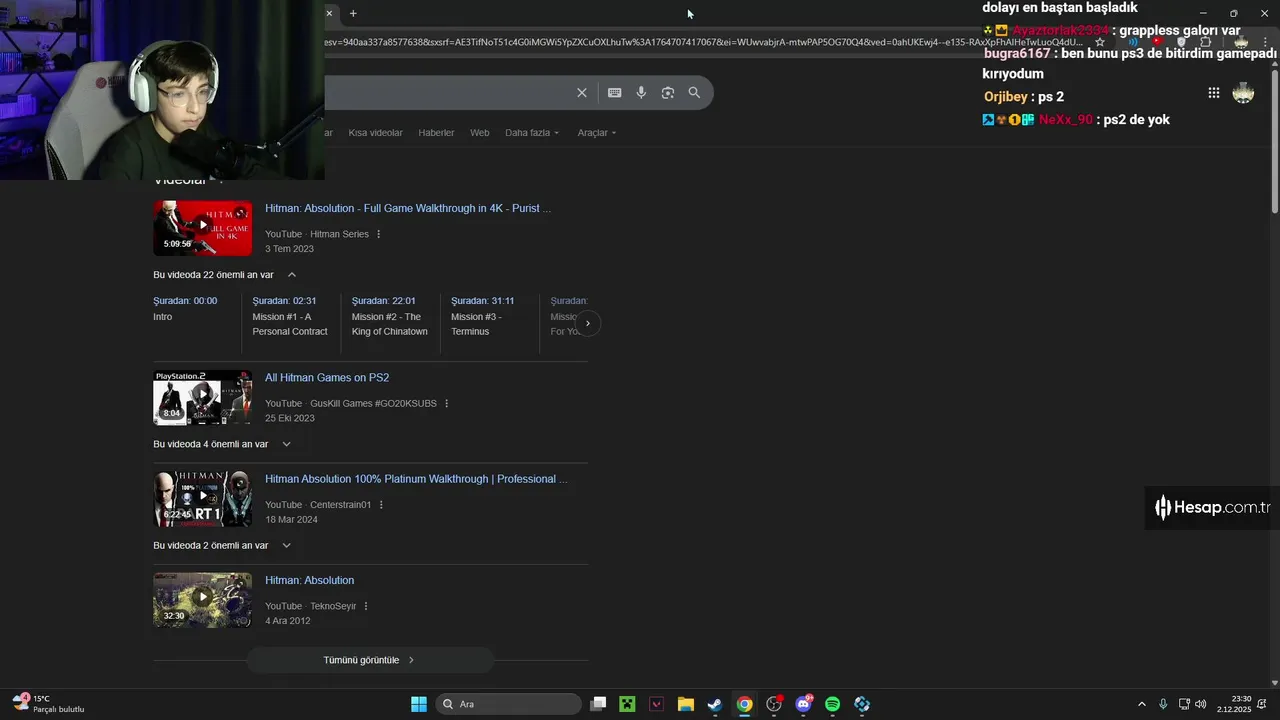Switch to the Kısa videolar tab
This screenshot has width=1280, height=720.
pos(375,133)
